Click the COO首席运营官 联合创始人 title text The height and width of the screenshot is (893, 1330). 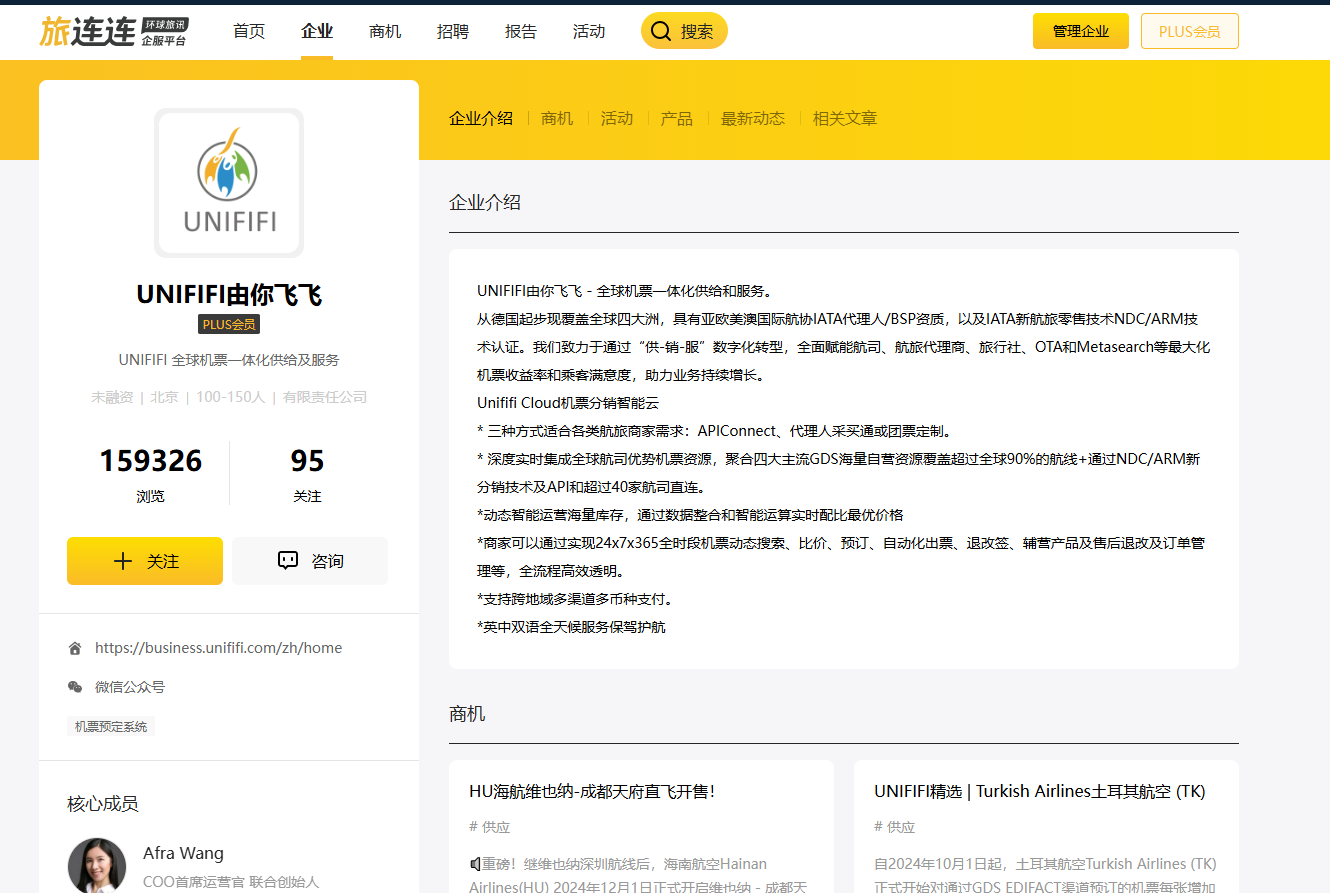click(231, 882)
